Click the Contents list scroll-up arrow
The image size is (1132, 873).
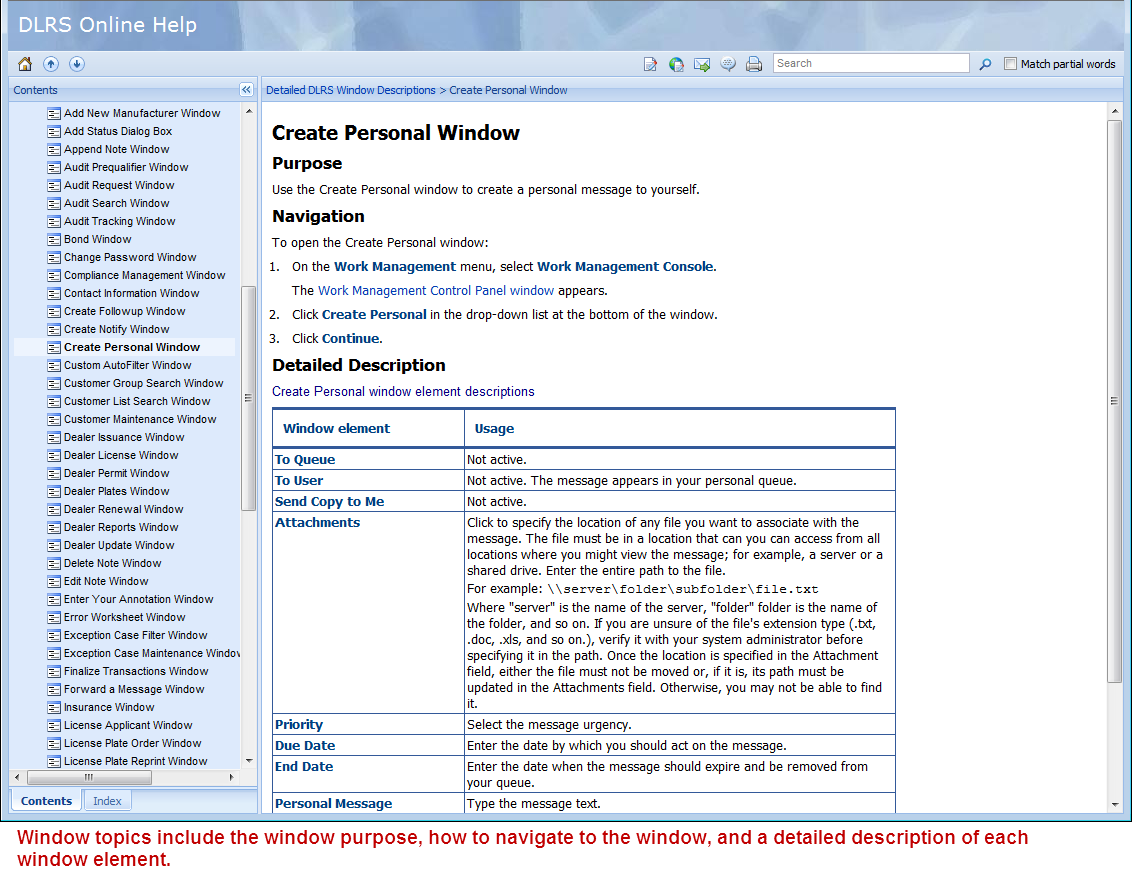click(249, 111)
